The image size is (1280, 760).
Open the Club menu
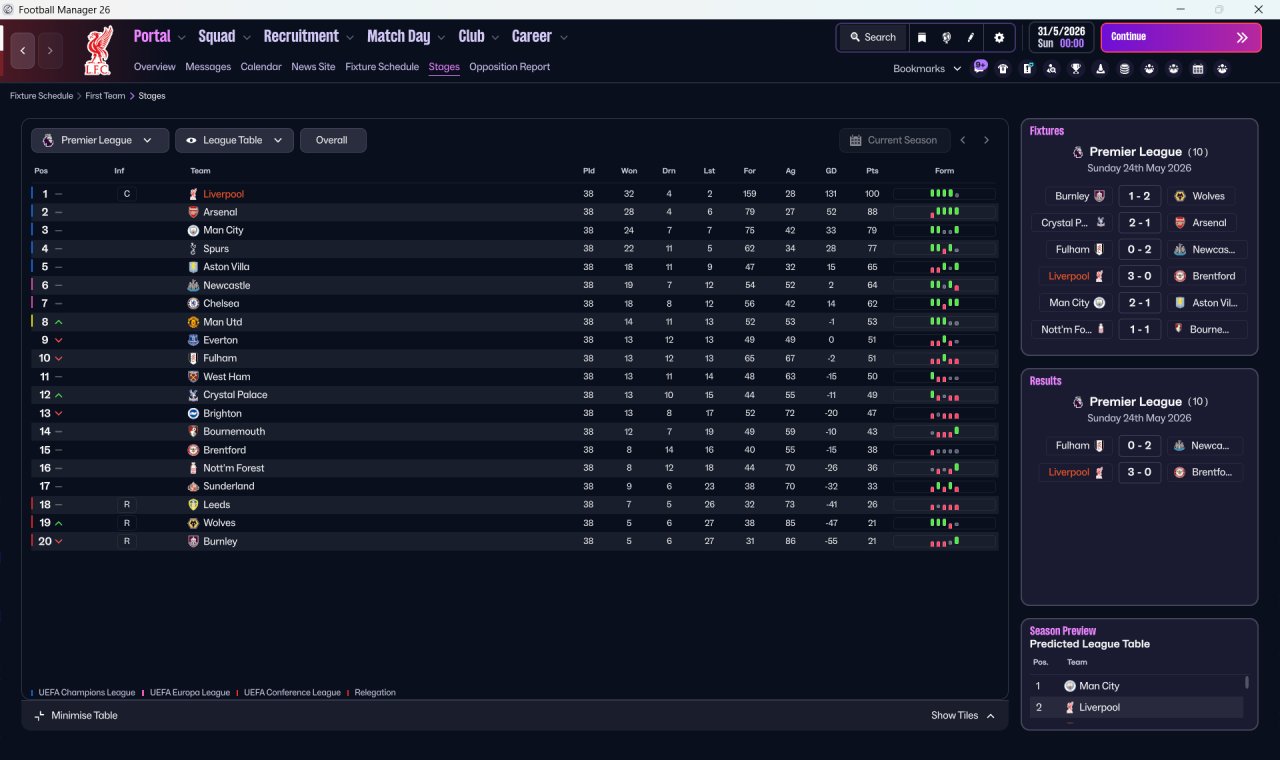tap(471, 37)
